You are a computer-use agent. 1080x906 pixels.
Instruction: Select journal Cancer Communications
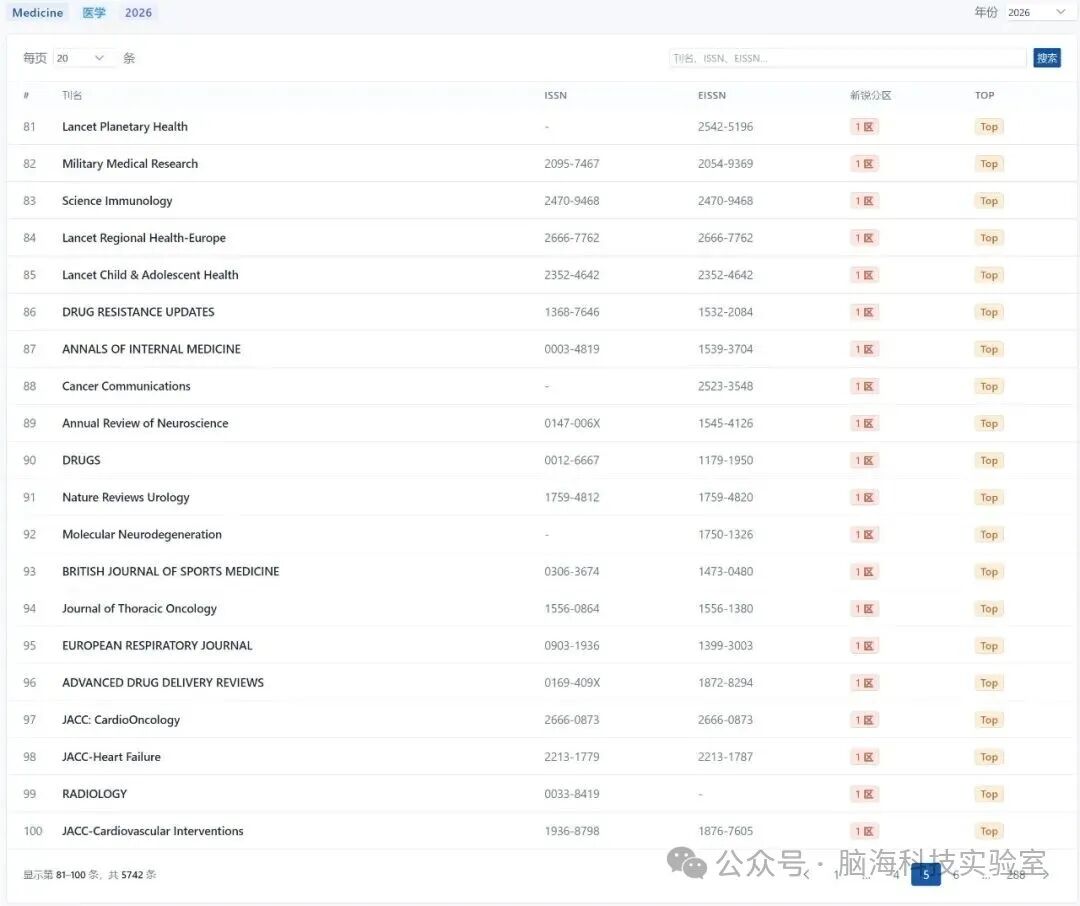[126, 387]
